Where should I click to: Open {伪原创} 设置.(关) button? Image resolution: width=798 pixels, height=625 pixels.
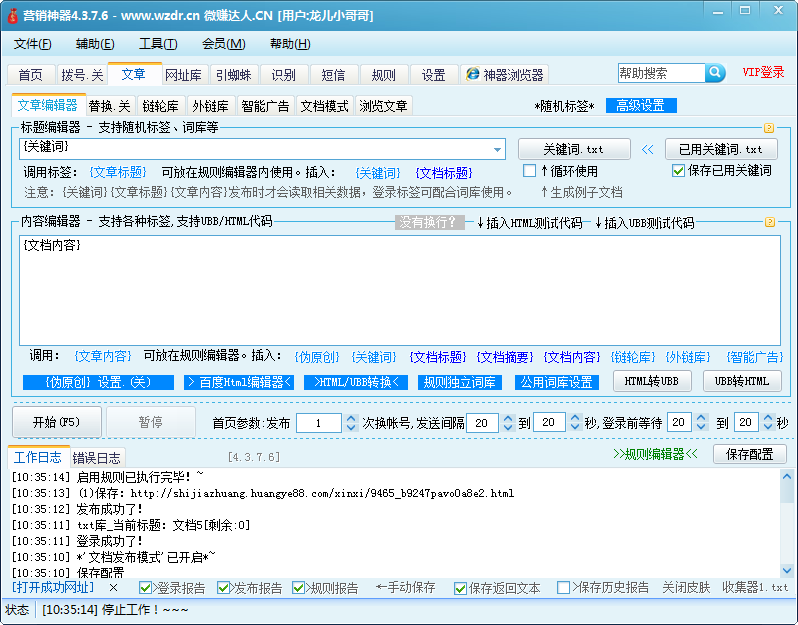(x=98, y=382)
